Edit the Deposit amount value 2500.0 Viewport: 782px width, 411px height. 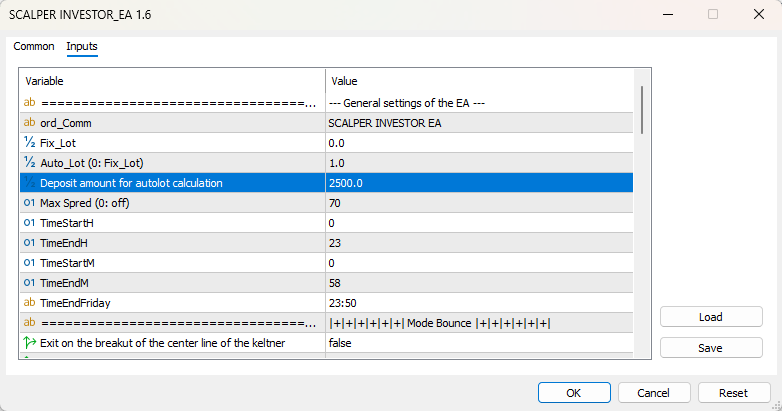tap(346, 183)
